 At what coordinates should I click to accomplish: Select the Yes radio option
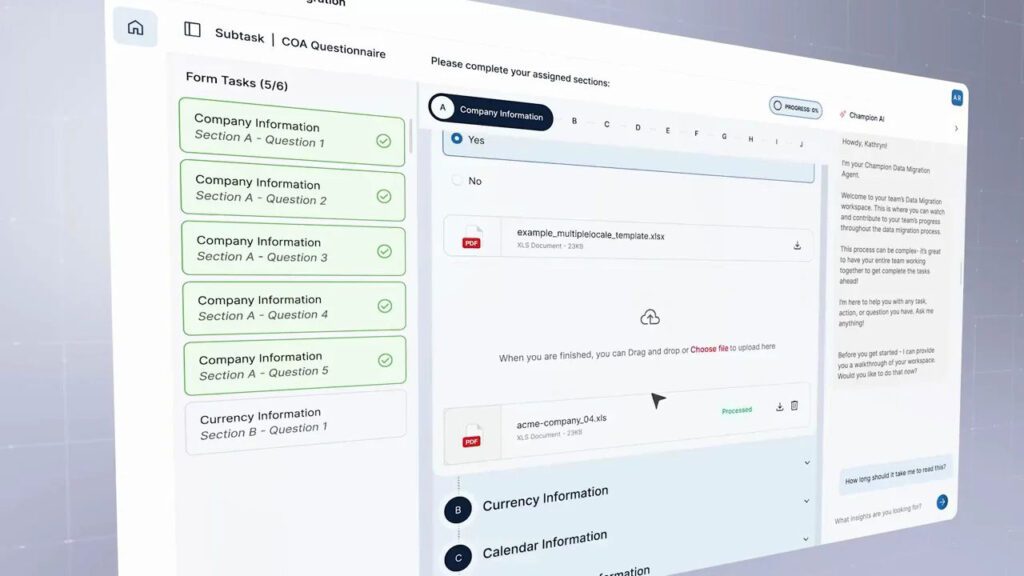(x=457, y=139)
